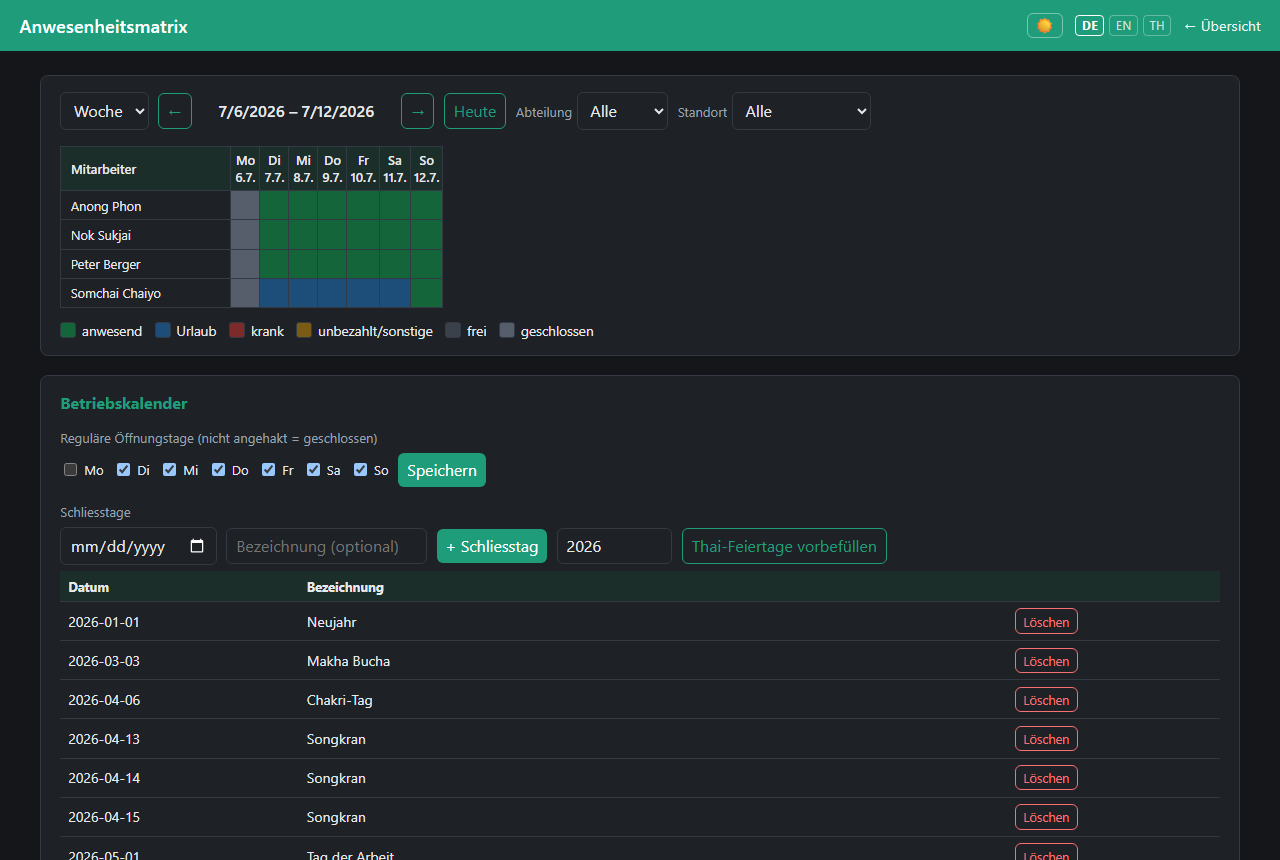This screenshot has width=1280, height=860.
Task: Switch language to EN
Action: coord(1124,26)
